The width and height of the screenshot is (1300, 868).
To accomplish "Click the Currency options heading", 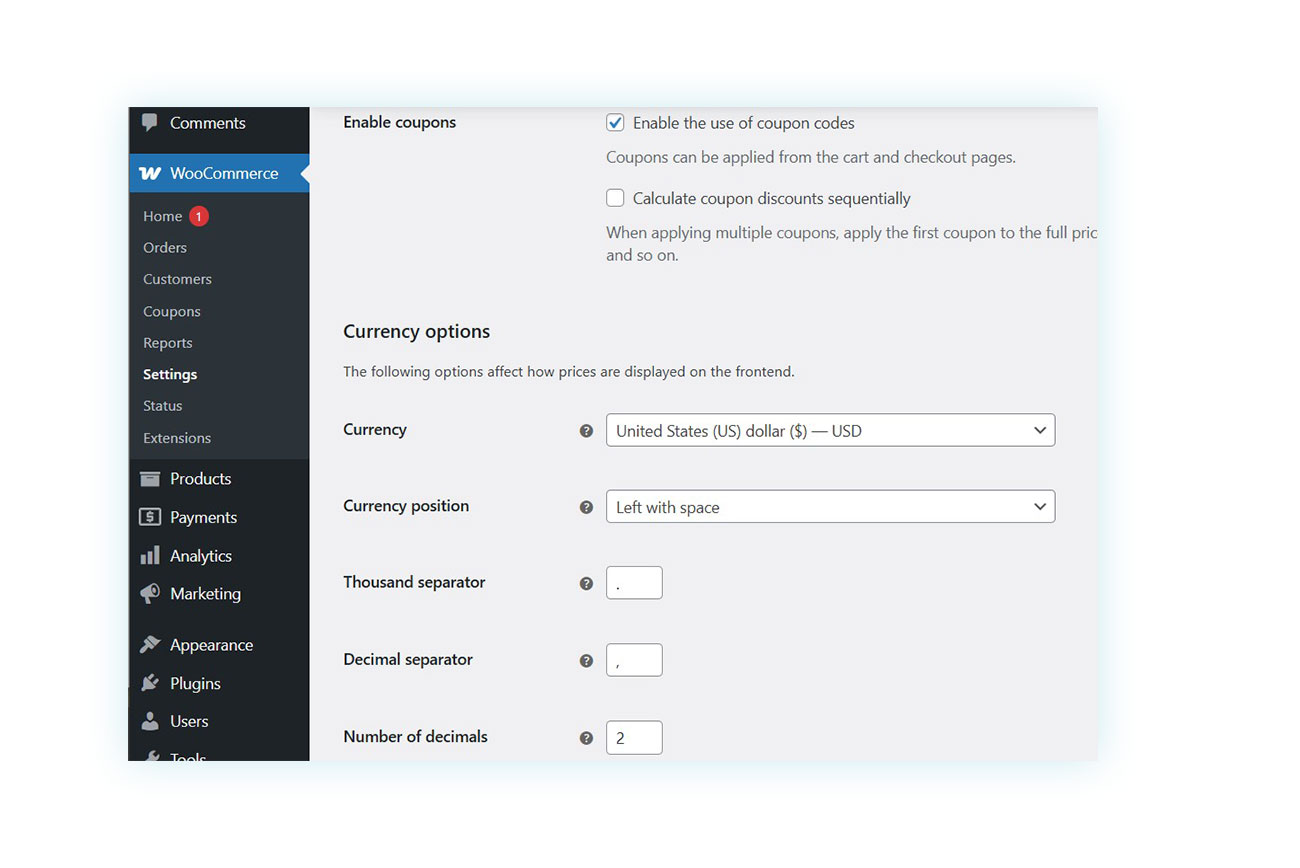I will [417, 331].
